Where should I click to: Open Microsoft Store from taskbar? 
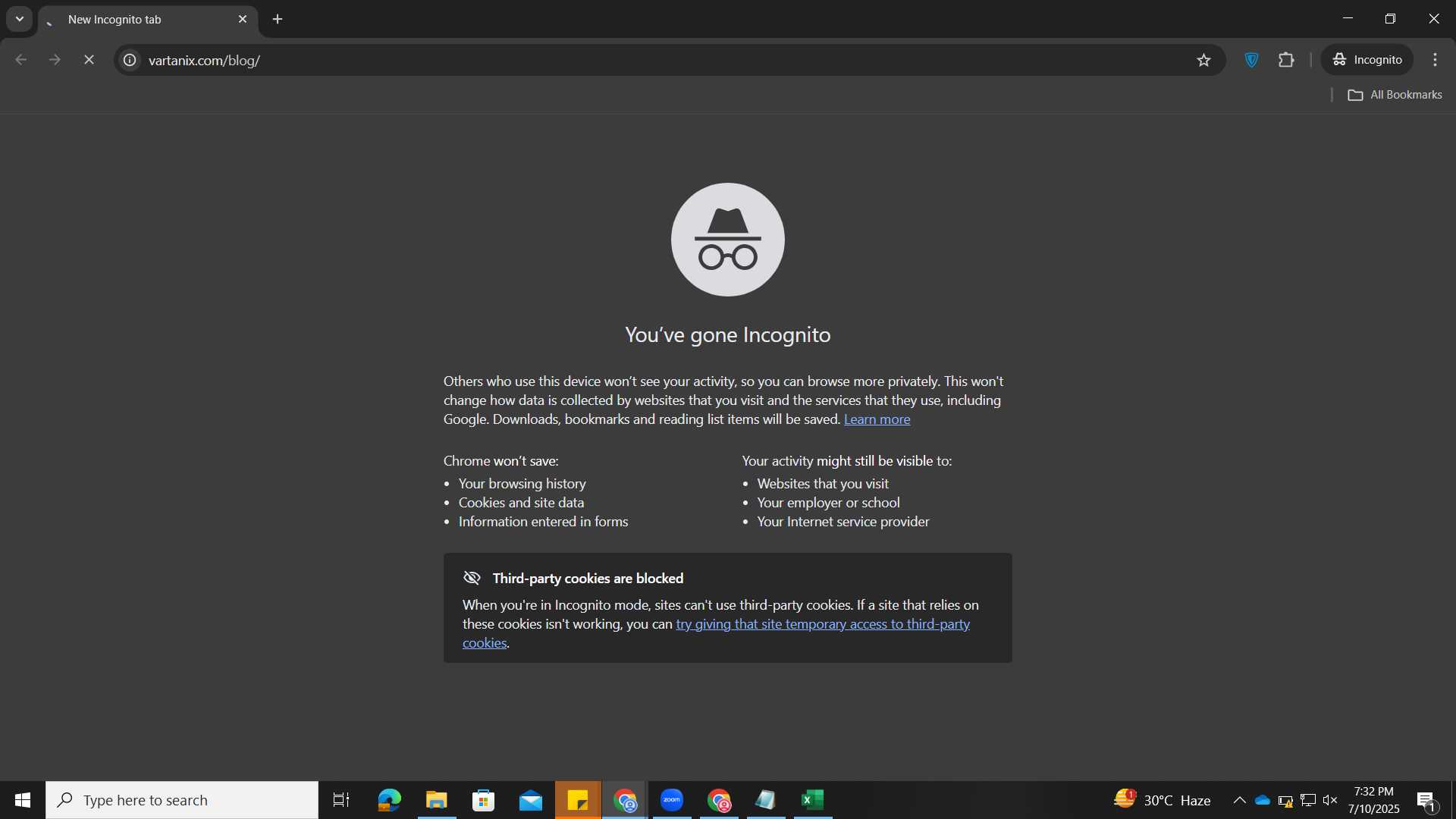(484, 800)
